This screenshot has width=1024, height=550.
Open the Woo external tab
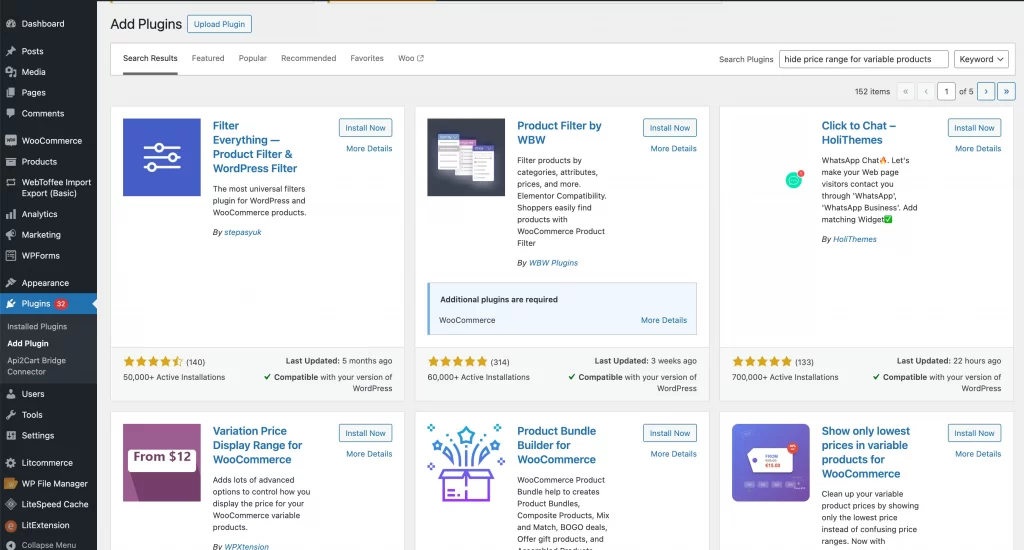[411, 58]
